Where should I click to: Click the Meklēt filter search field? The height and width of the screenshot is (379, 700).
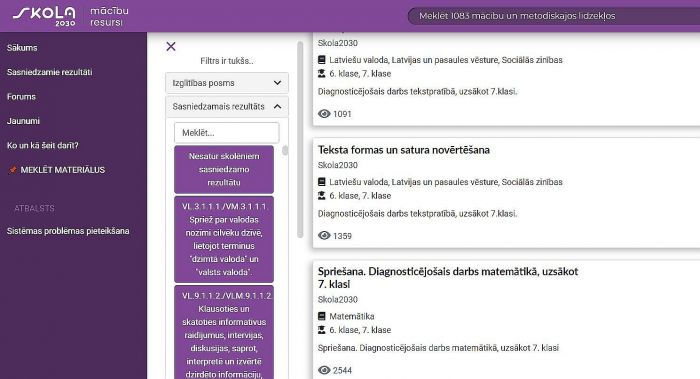click(227, 133)
